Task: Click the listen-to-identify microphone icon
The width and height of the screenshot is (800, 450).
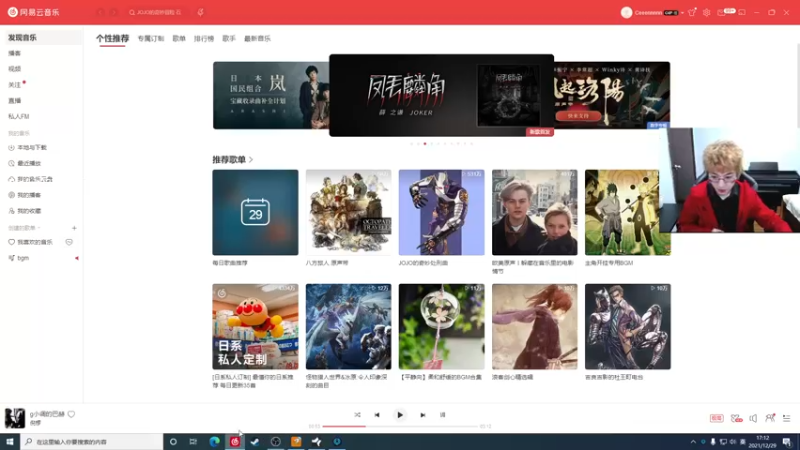Action: (x=201, y=12)
